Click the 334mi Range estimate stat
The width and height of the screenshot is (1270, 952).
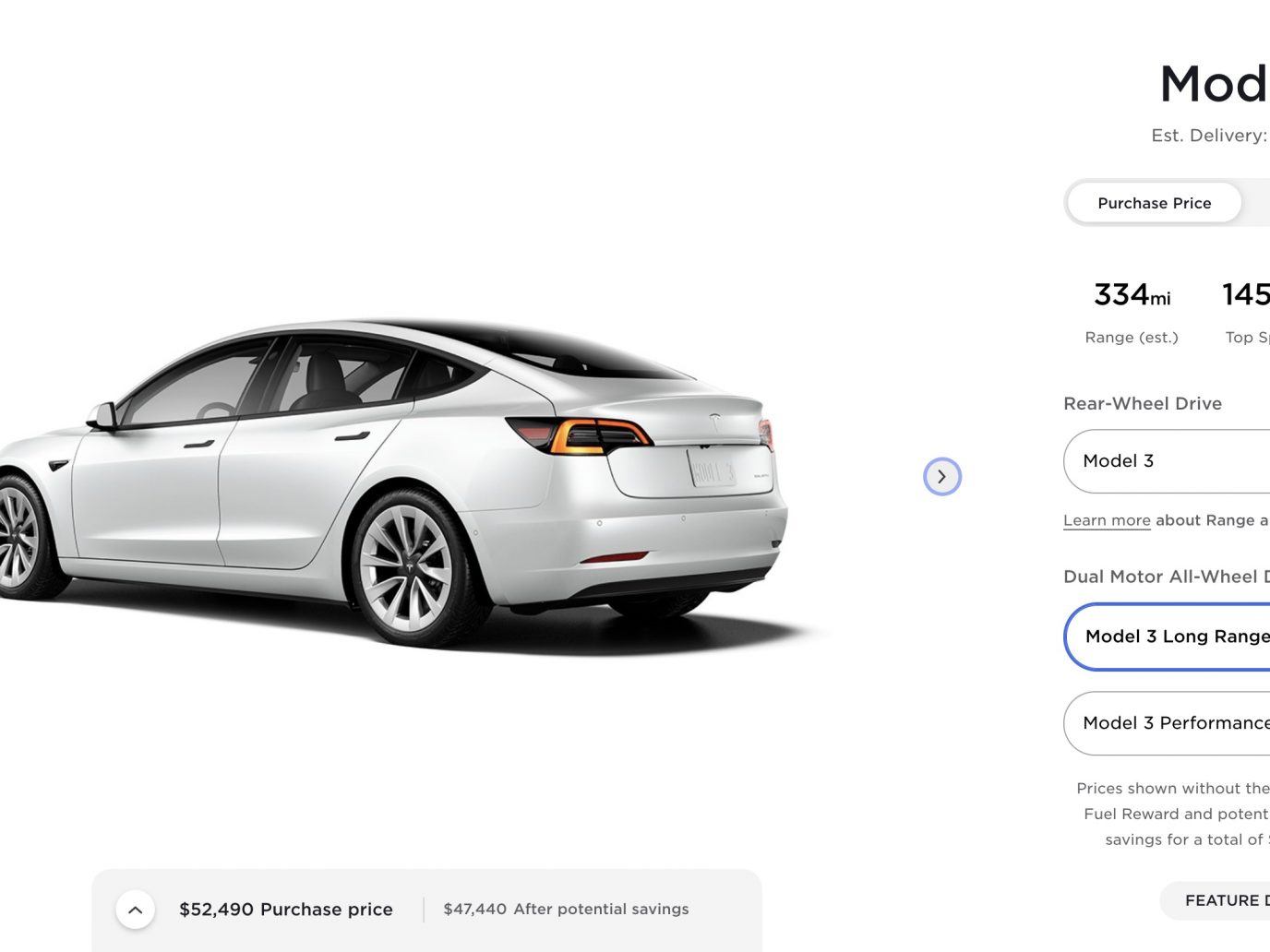pyautogui.click(x=1132, y=313)
